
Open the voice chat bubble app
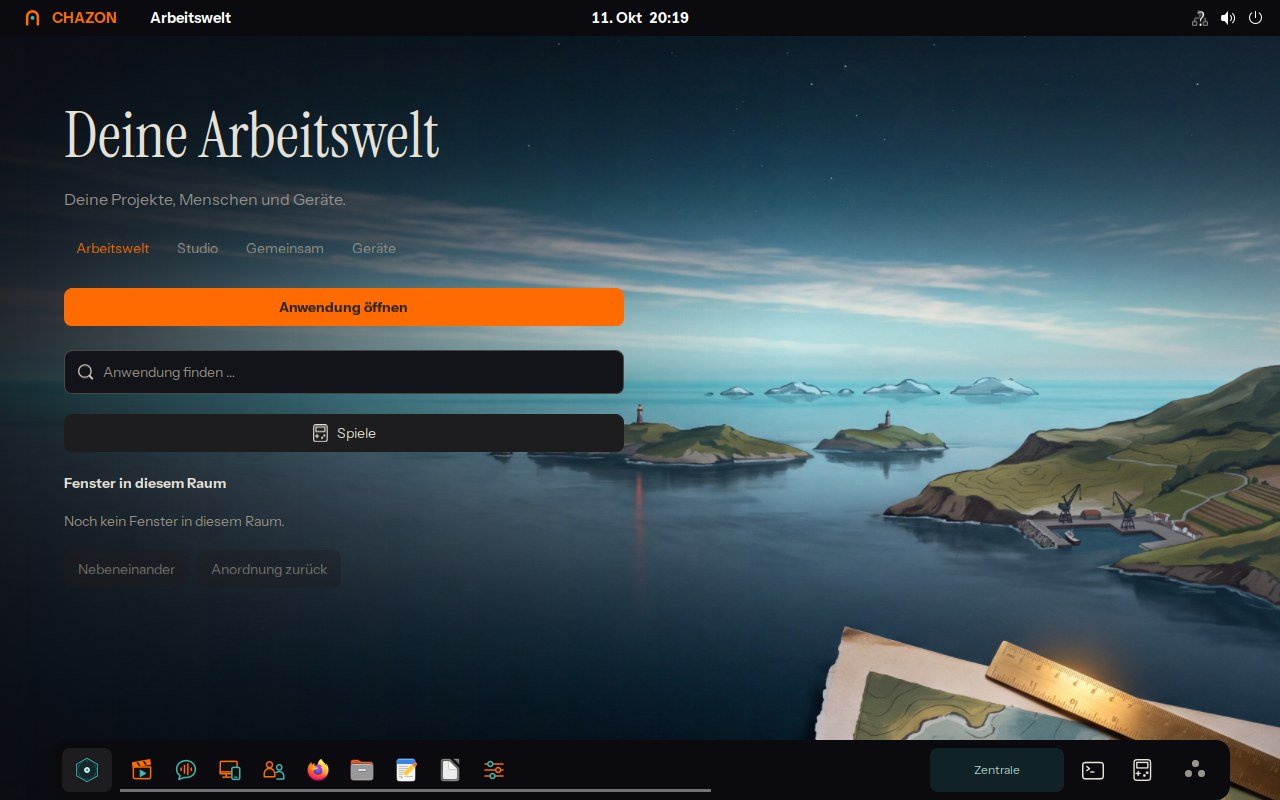point(186,770)
